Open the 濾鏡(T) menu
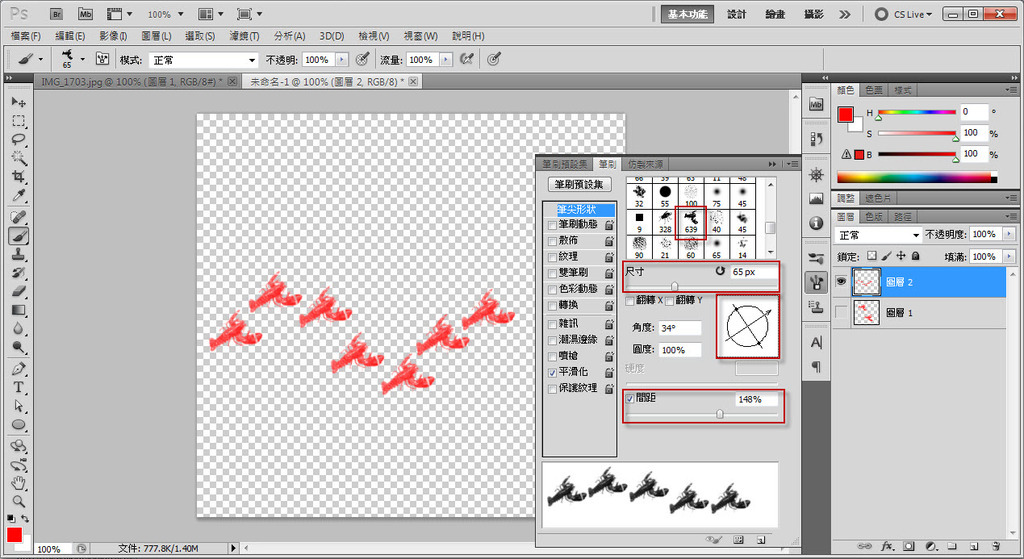 (244, 36)
